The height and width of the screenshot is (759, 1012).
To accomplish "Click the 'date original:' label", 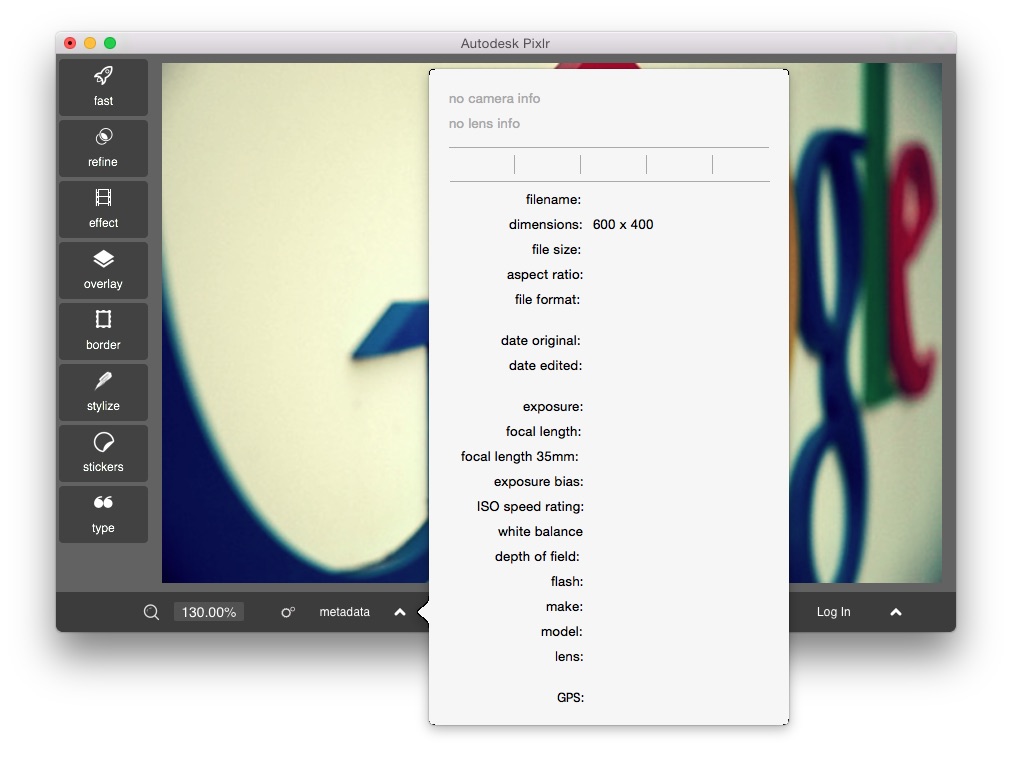I will (x=540, y=340).
